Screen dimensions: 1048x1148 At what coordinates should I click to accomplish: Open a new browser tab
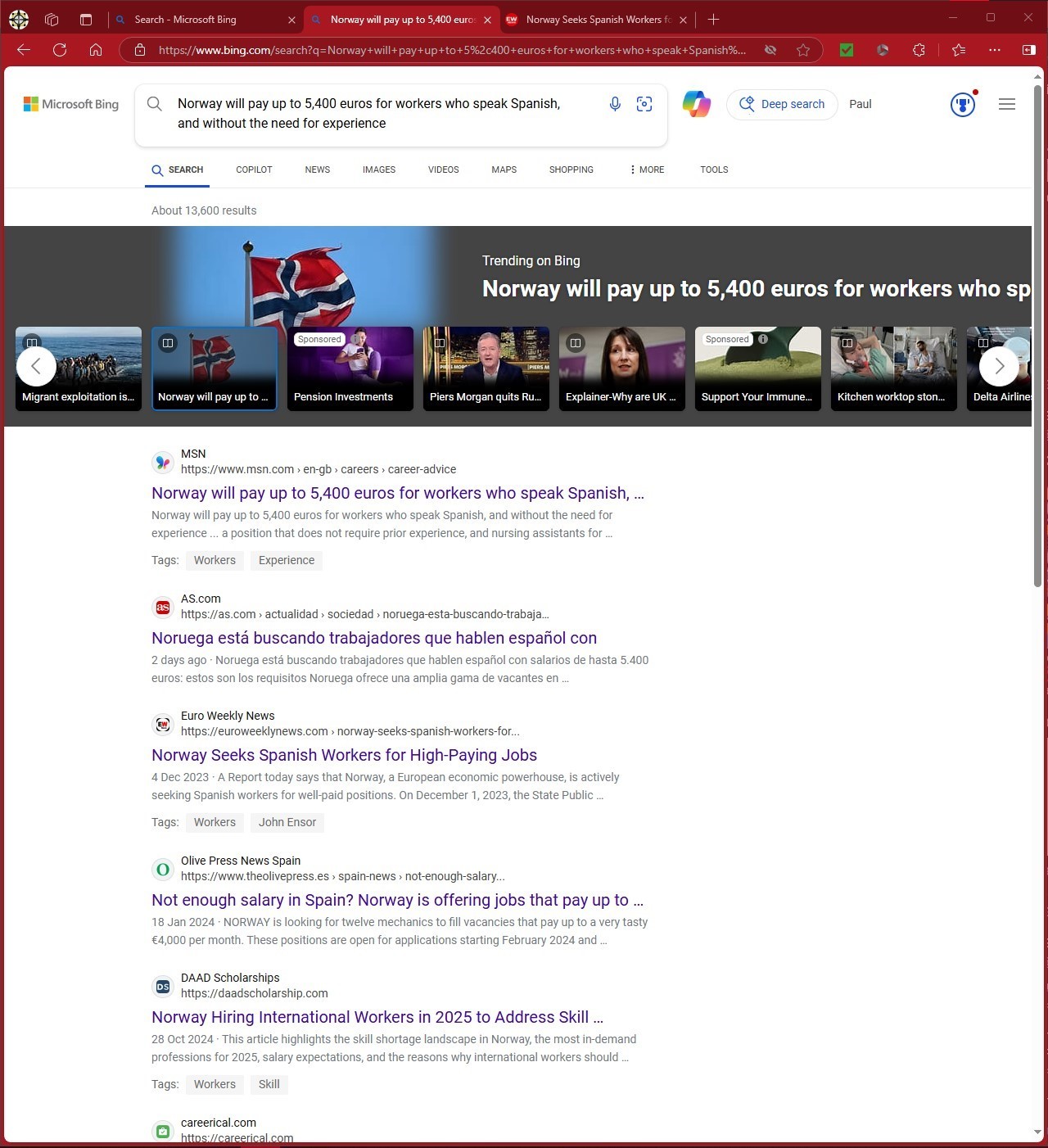coord(713,20)
